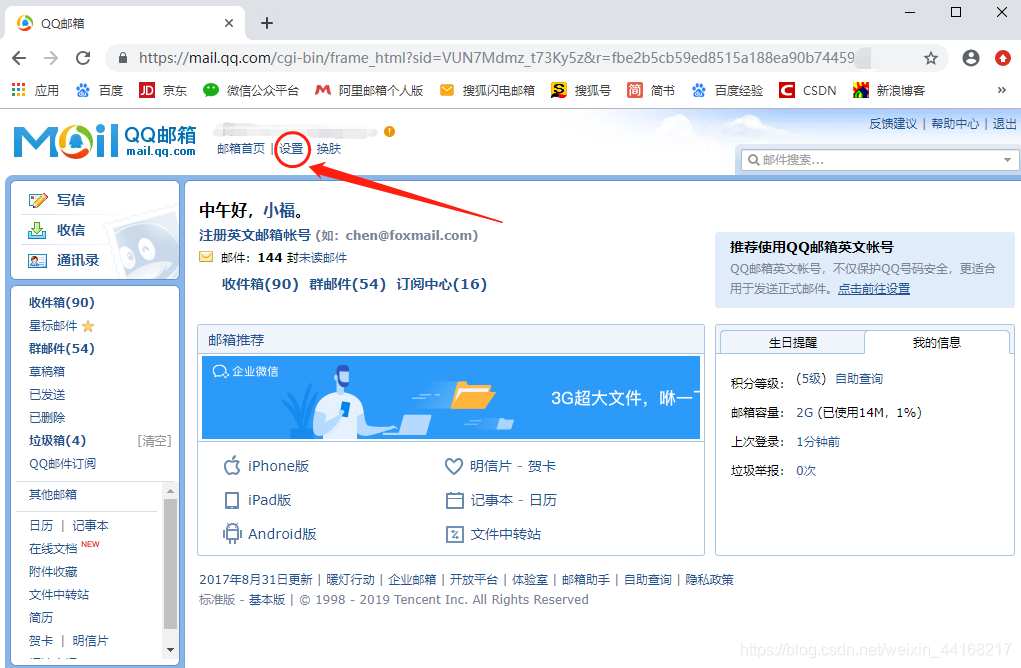
Task: Click sidebar scrollbar down arrow
Action: [171, 650]
